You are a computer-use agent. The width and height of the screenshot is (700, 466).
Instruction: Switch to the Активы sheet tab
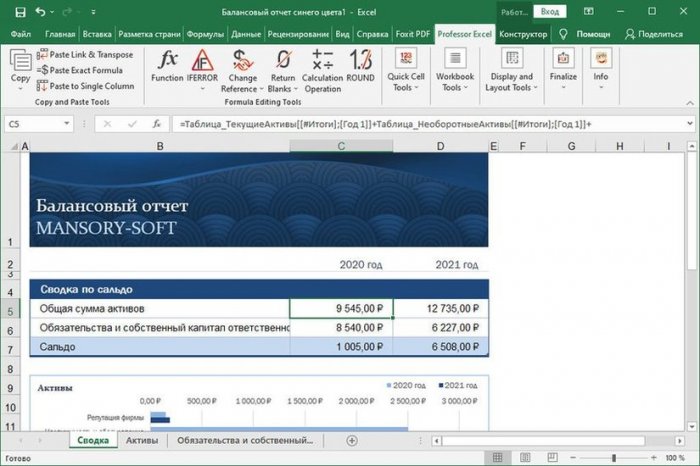coord(141,440)
